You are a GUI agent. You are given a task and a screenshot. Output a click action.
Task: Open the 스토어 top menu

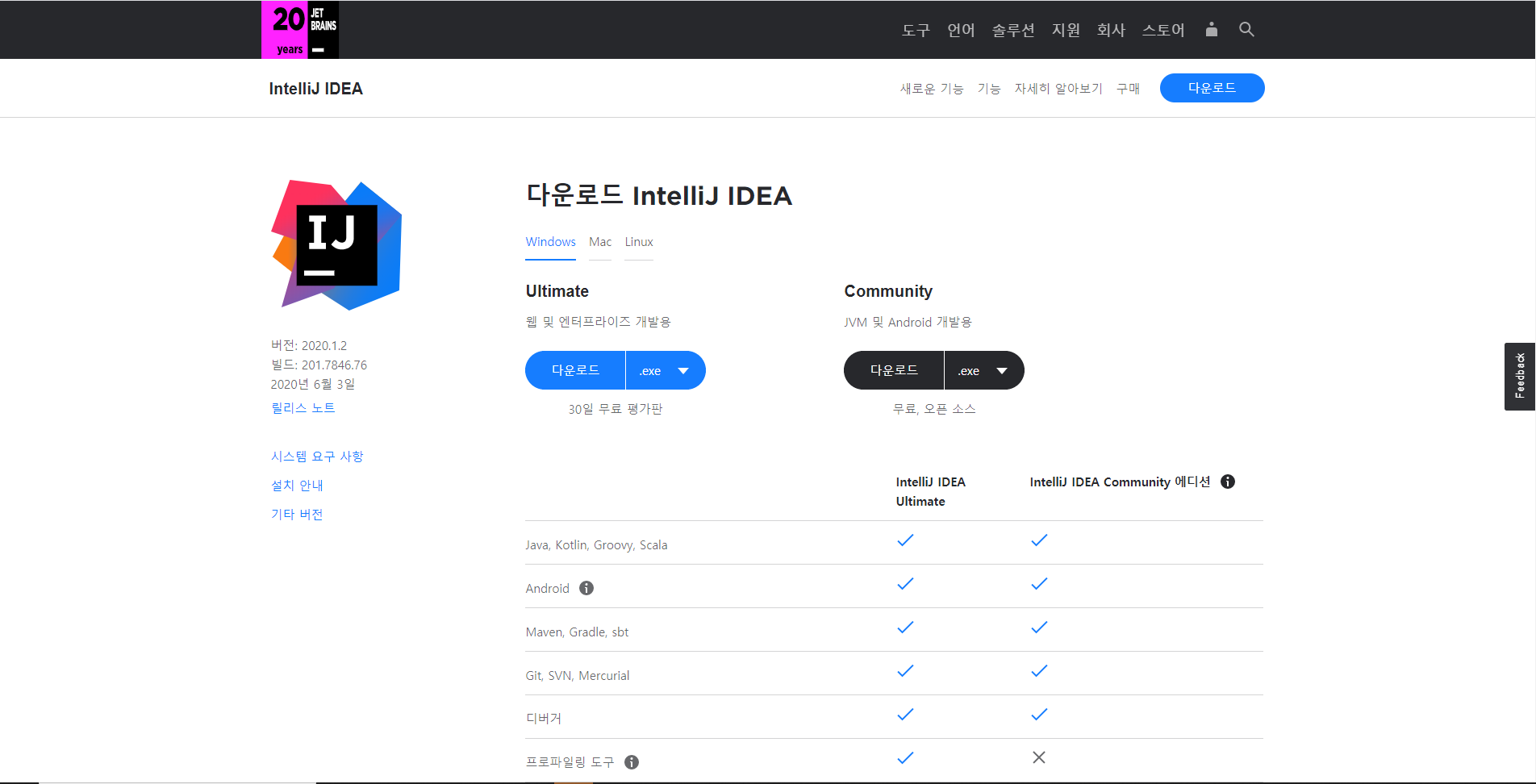click(1163, 30)
